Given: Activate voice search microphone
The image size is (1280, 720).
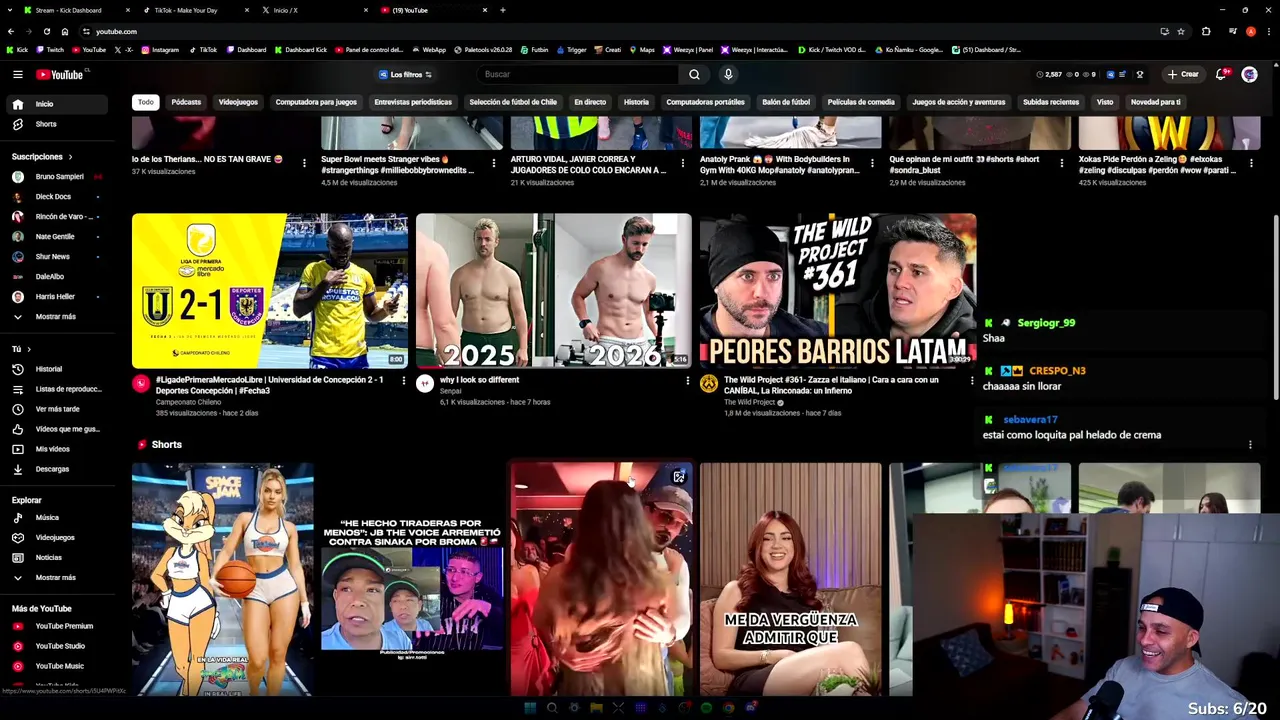Looking at the screenshot, I should 728,74.
